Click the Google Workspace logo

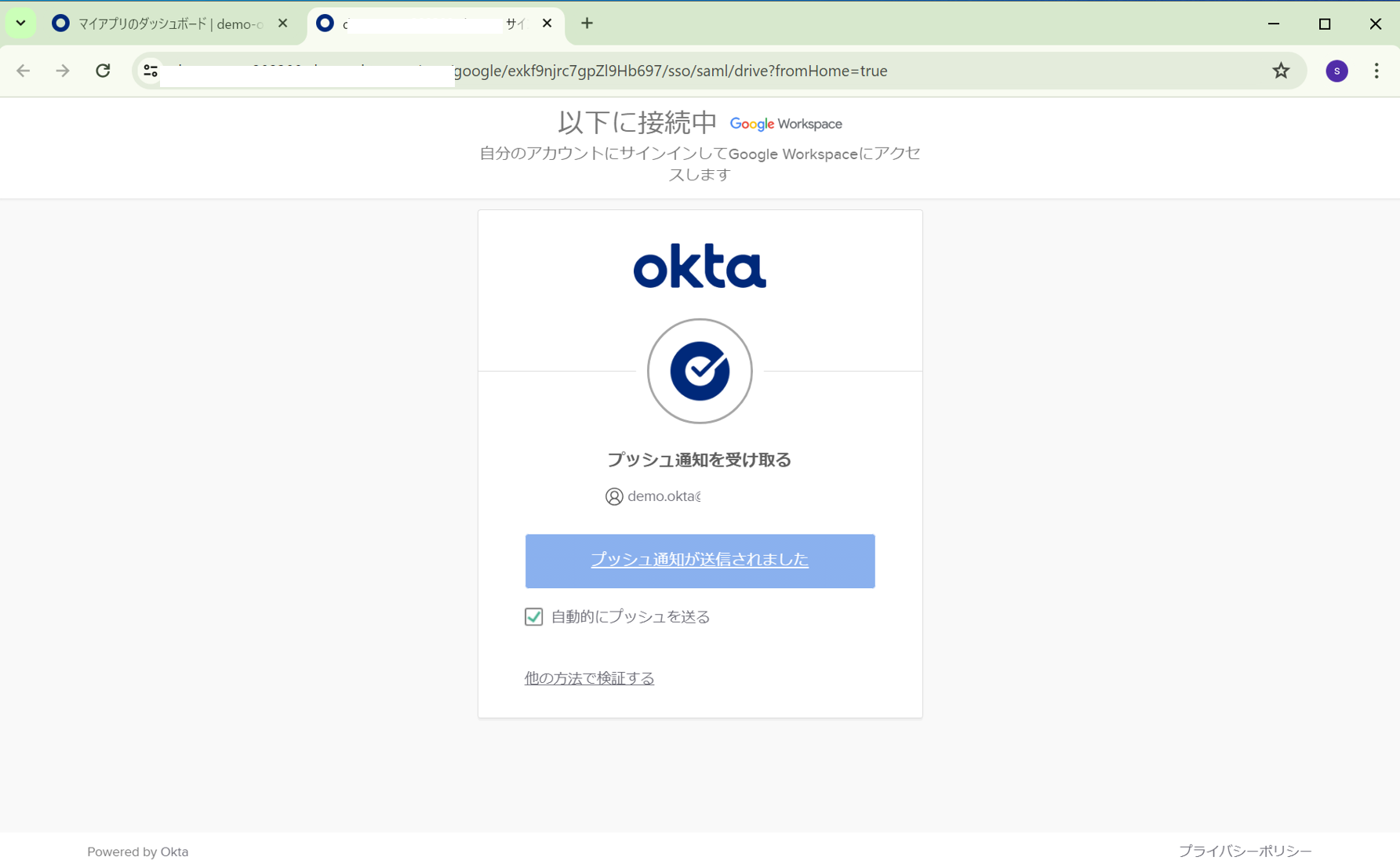786,124
